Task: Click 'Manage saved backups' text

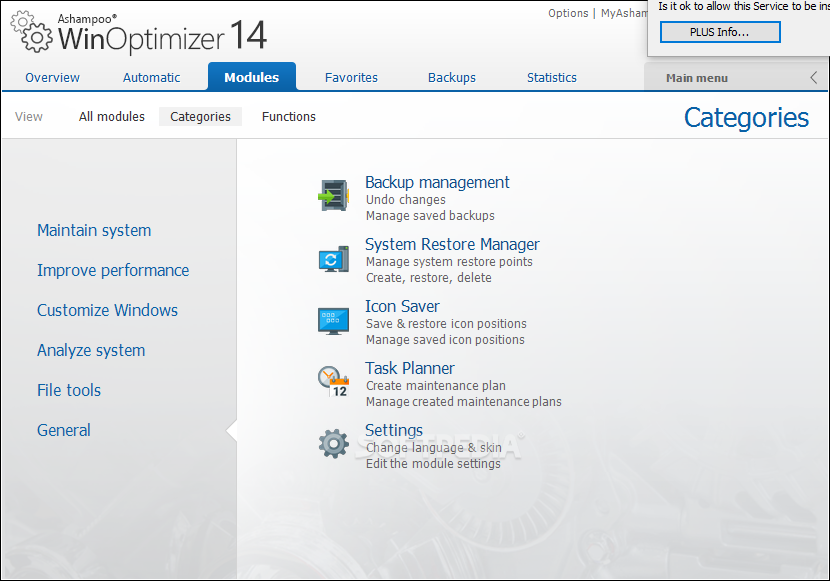Action: point(430,216)
